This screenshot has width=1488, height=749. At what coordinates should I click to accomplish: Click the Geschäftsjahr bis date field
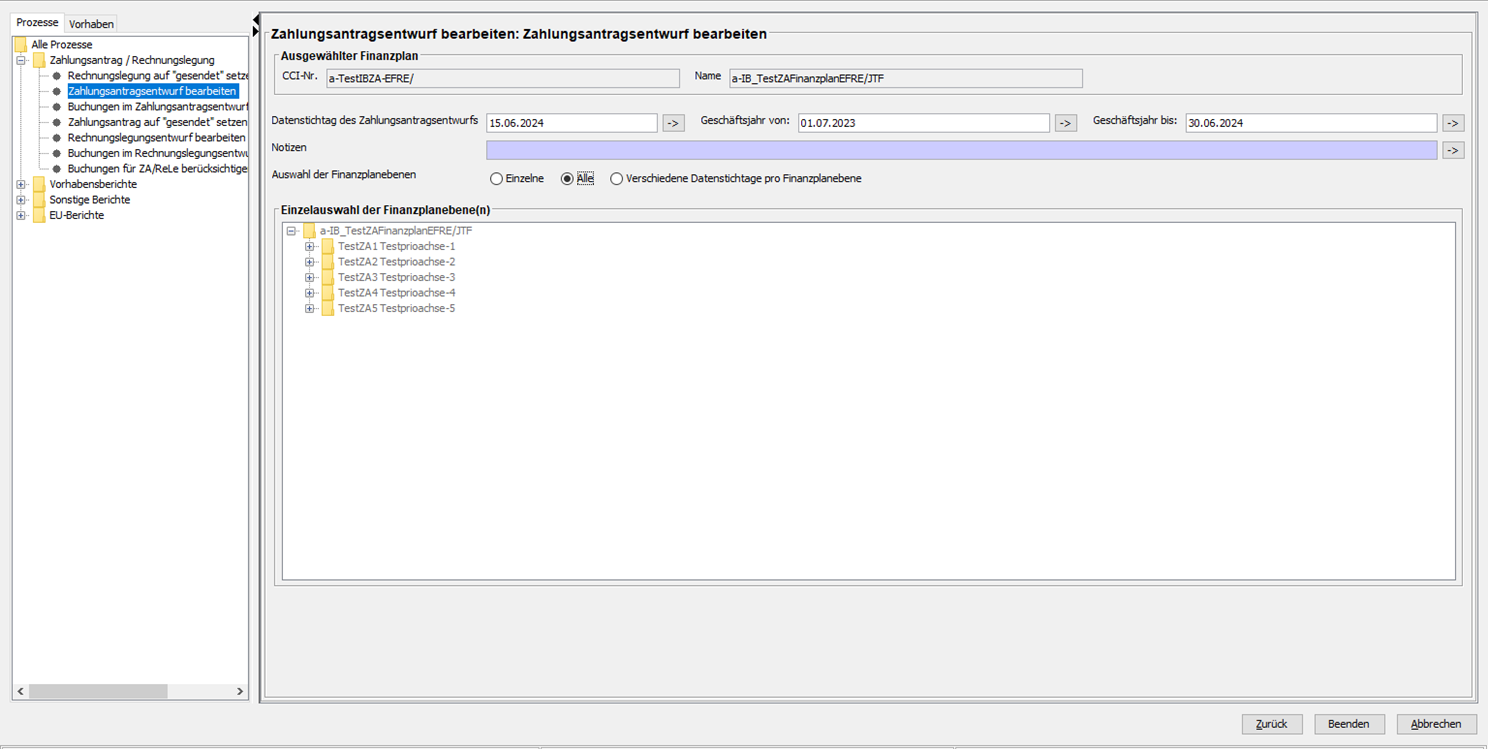(x=1311, y=123)
